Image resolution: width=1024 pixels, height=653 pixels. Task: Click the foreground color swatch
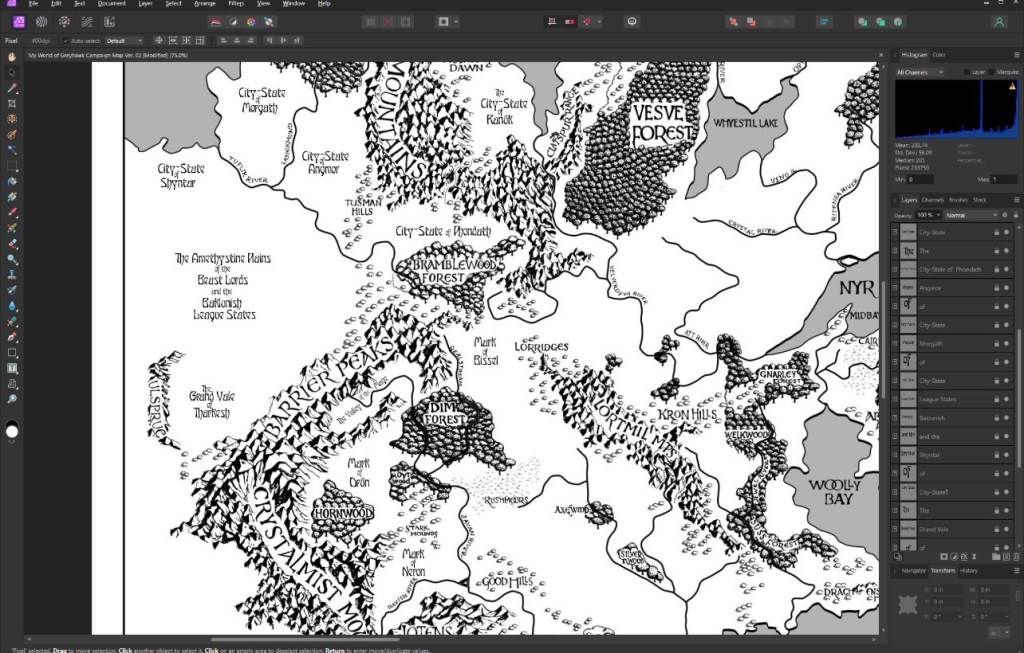[12, 430]
